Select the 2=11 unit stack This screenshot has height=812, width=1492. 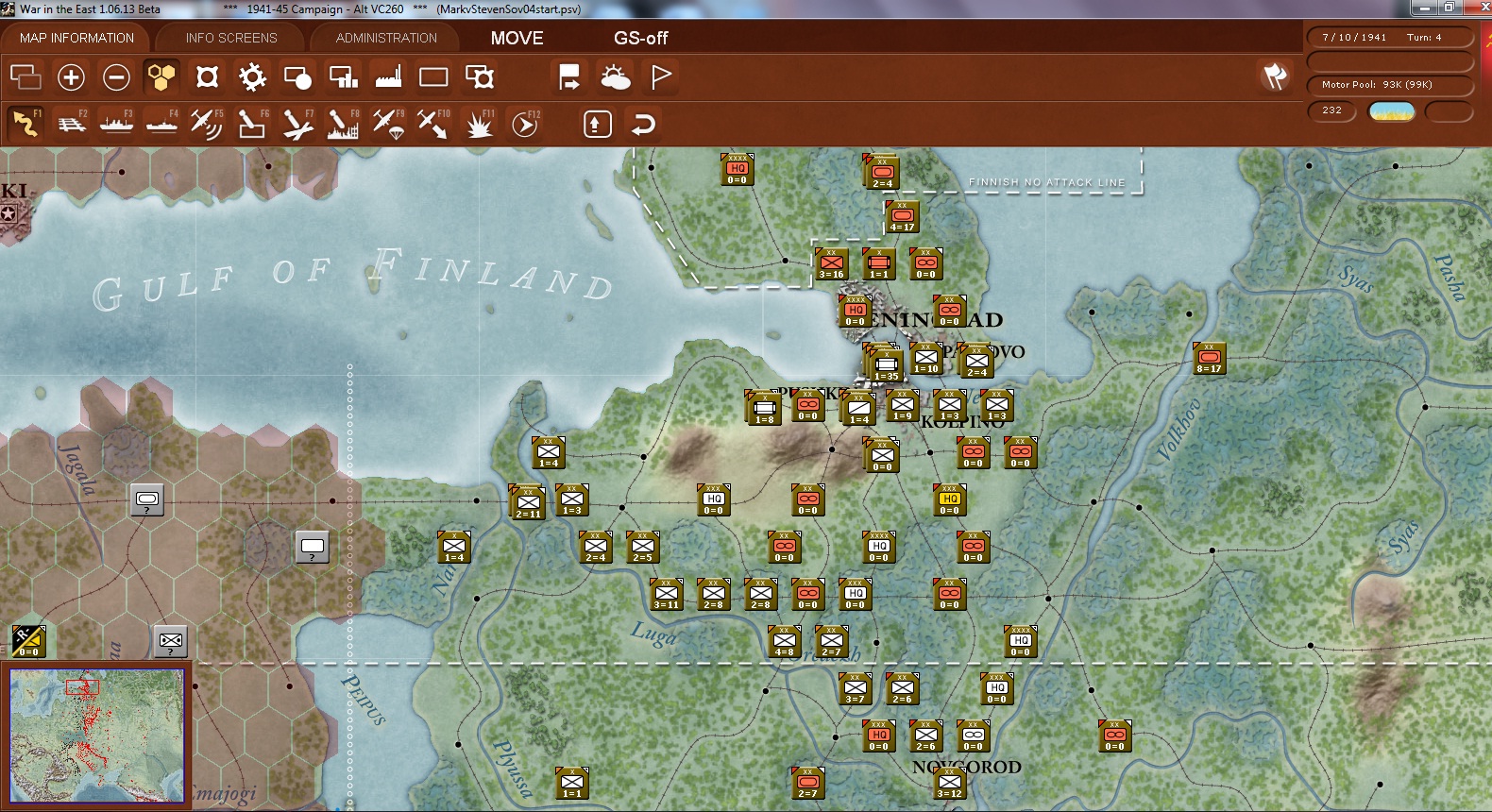[528, 502]
